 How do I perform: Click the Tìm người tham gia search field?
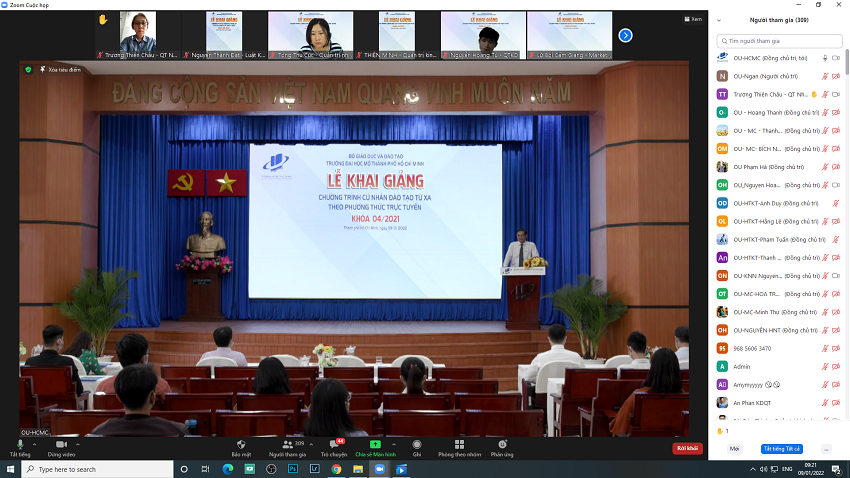click(780, 40)
